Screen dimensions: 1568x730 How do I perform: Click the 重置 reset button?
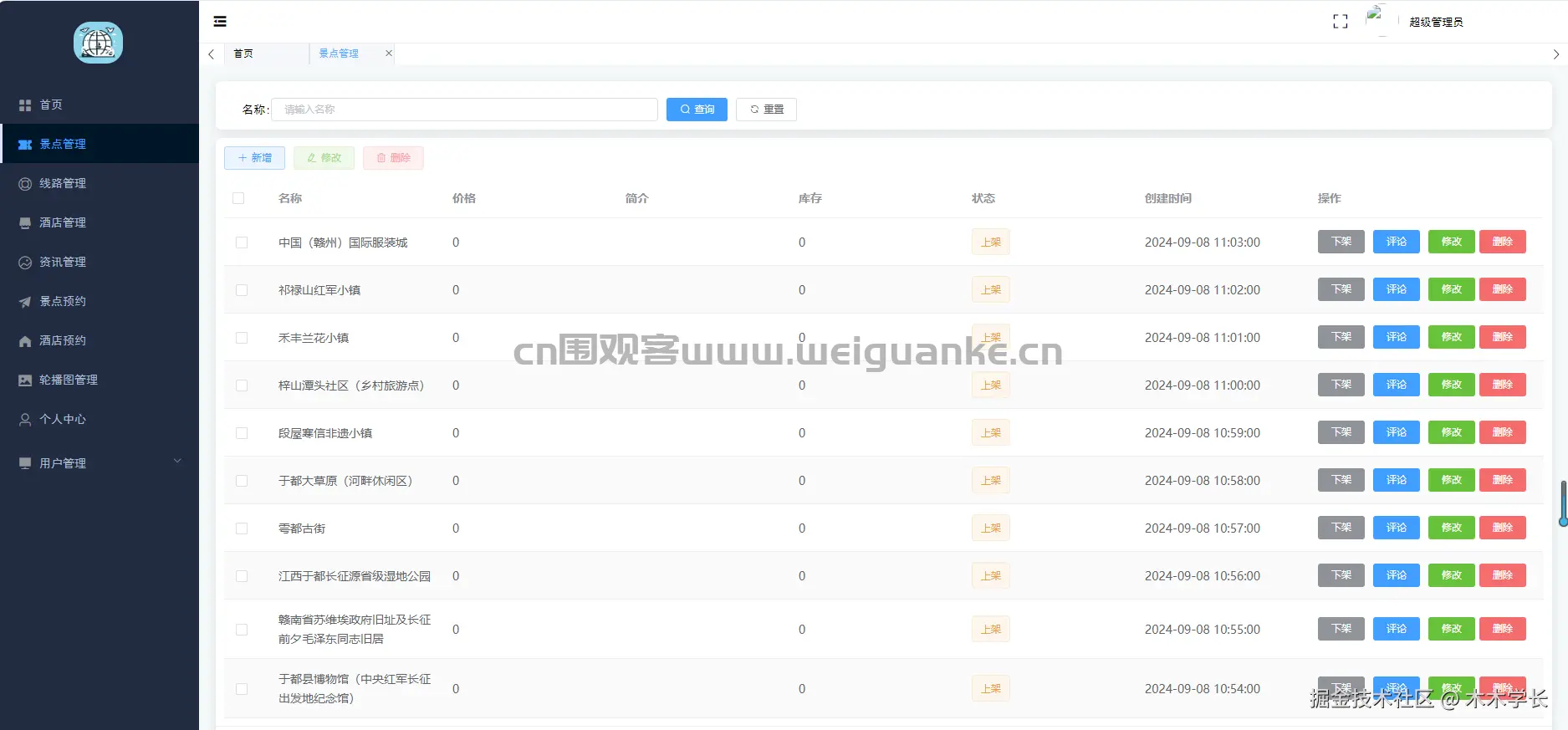point(766,110)
